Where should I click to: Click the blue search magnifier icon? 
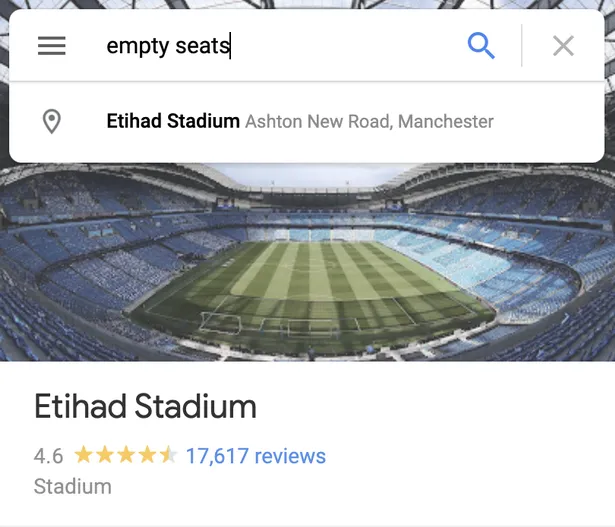tap(481, 46)
